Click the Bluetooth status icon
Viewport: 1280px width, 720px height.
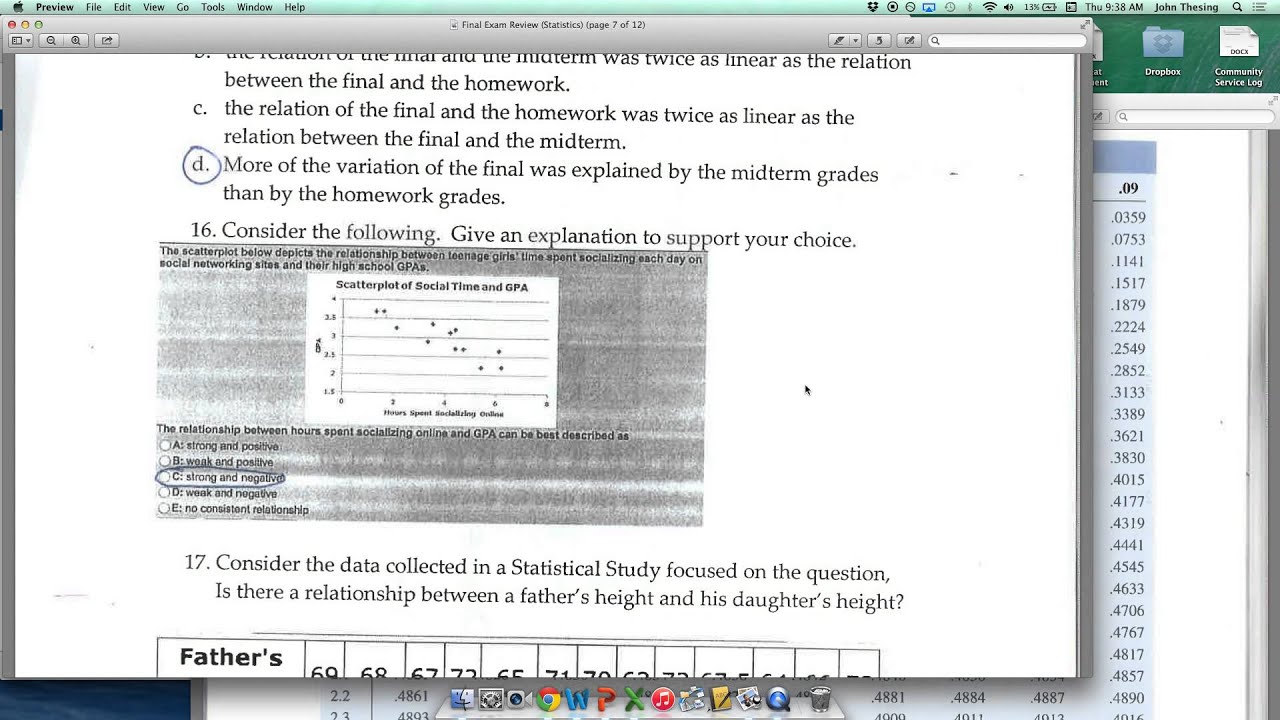969,7
